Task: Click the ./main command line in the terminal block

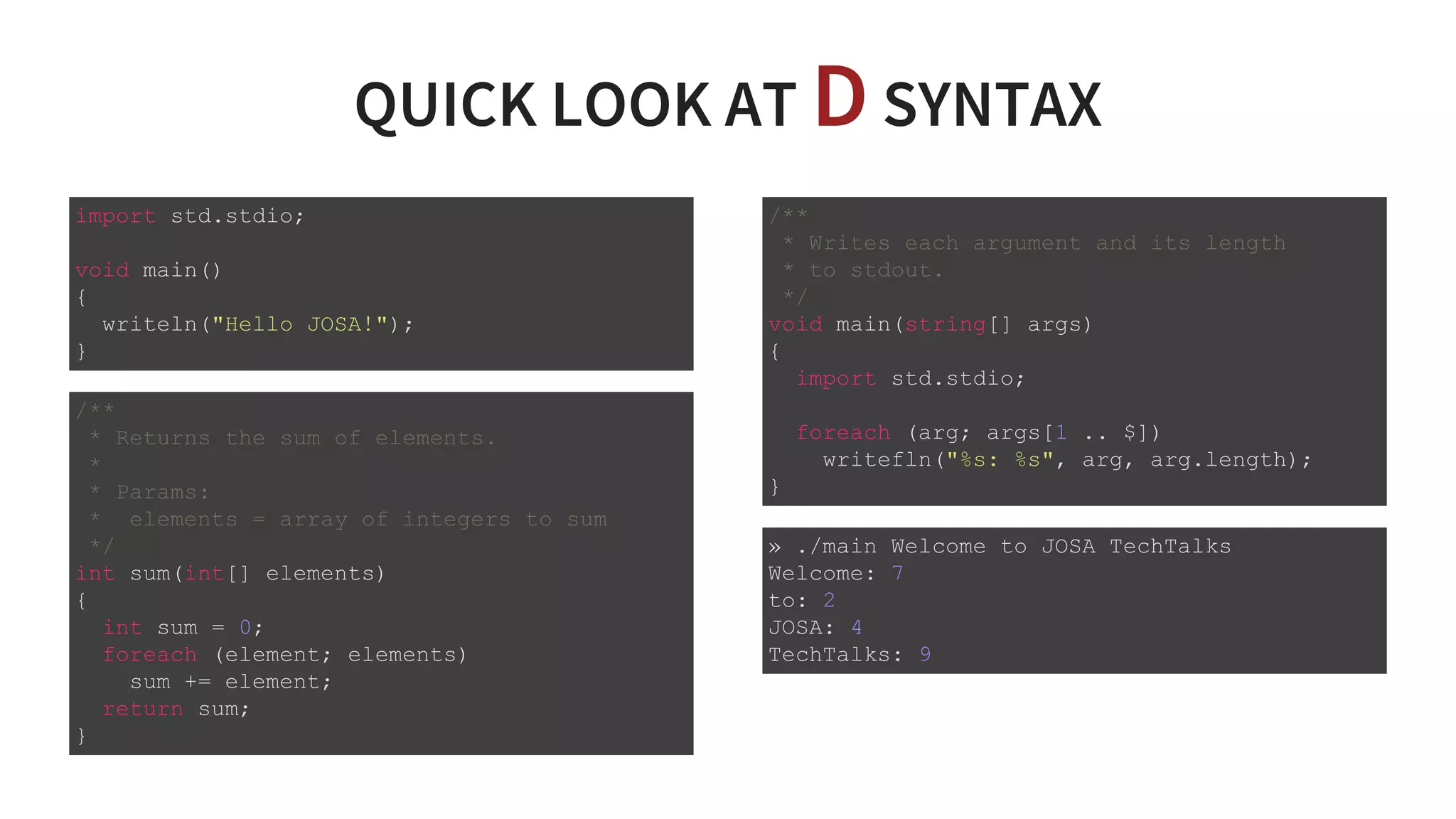Action: tap(999, 546)
